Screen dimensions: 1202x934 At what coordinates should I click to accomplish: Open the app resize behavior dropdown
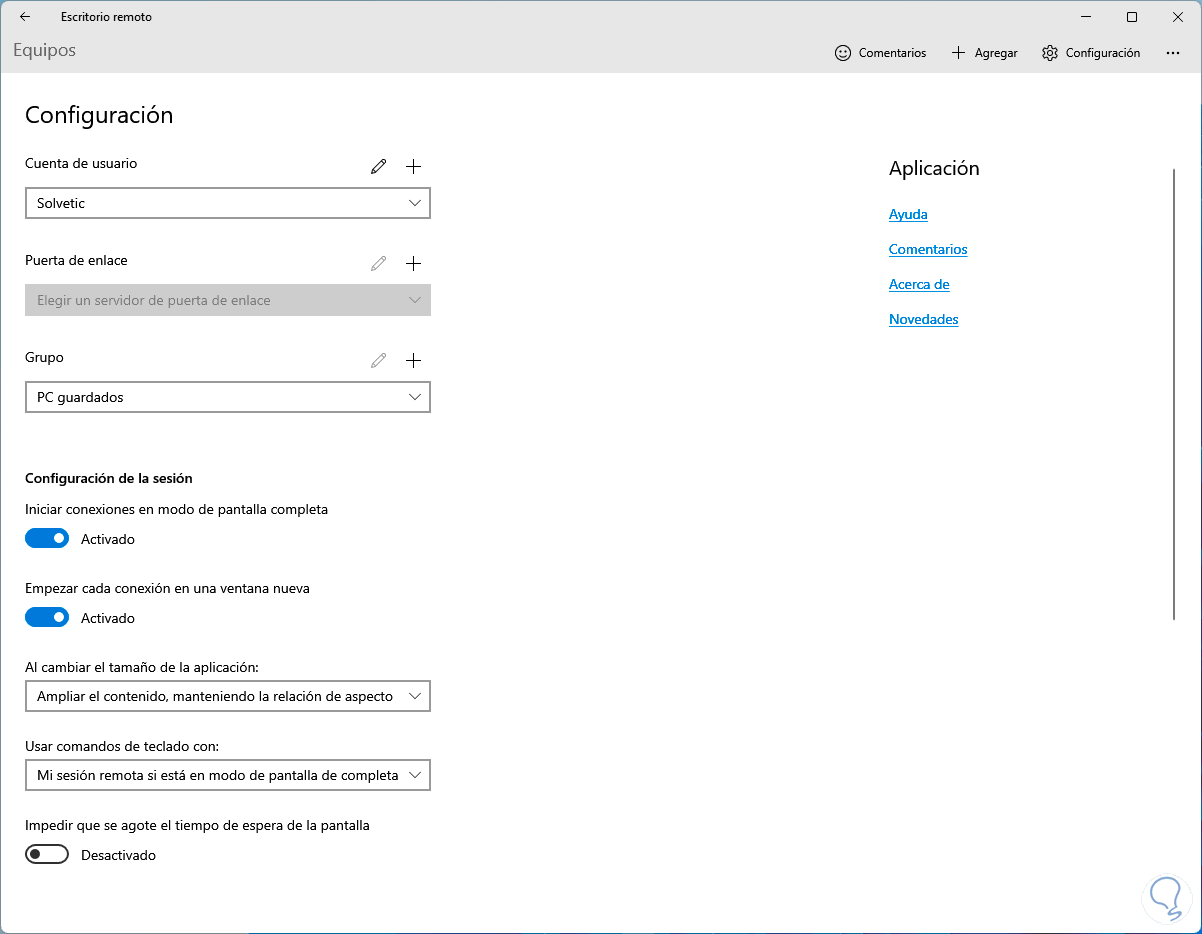(x=228, y=696)
